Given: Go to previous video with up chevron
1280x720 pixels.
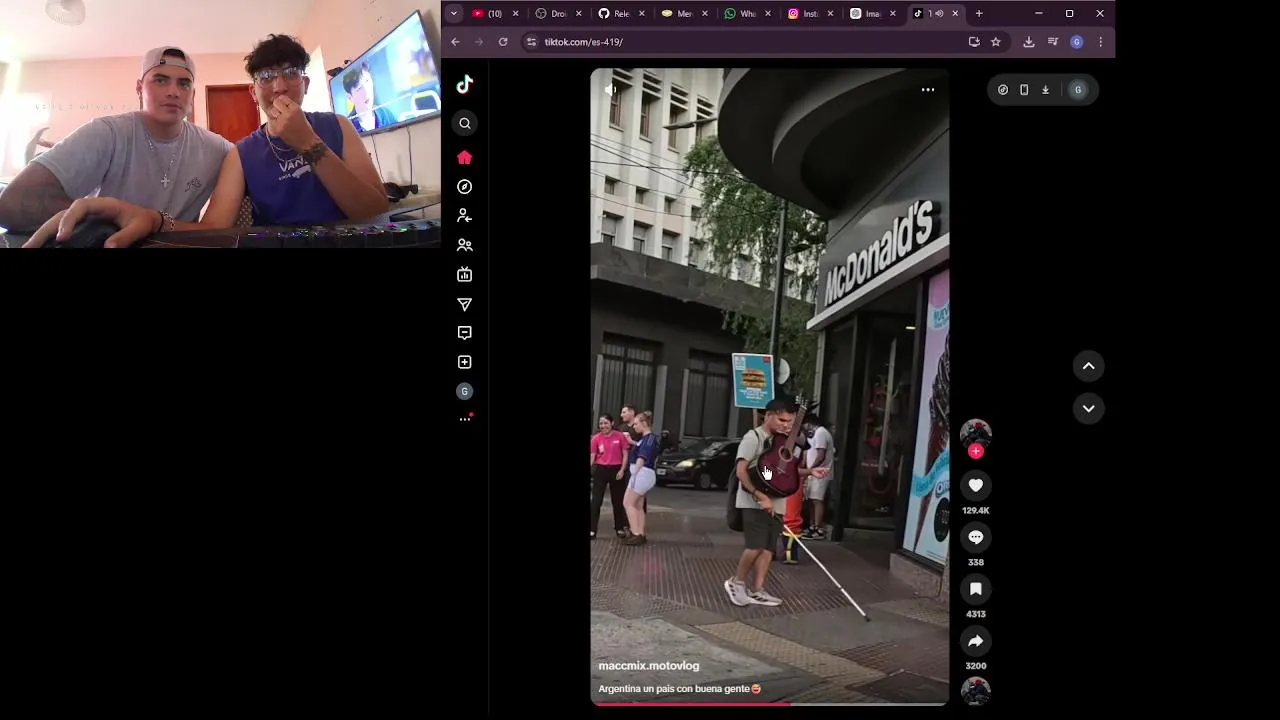Looking at the screenshot, I should [x=1089, y=366].
